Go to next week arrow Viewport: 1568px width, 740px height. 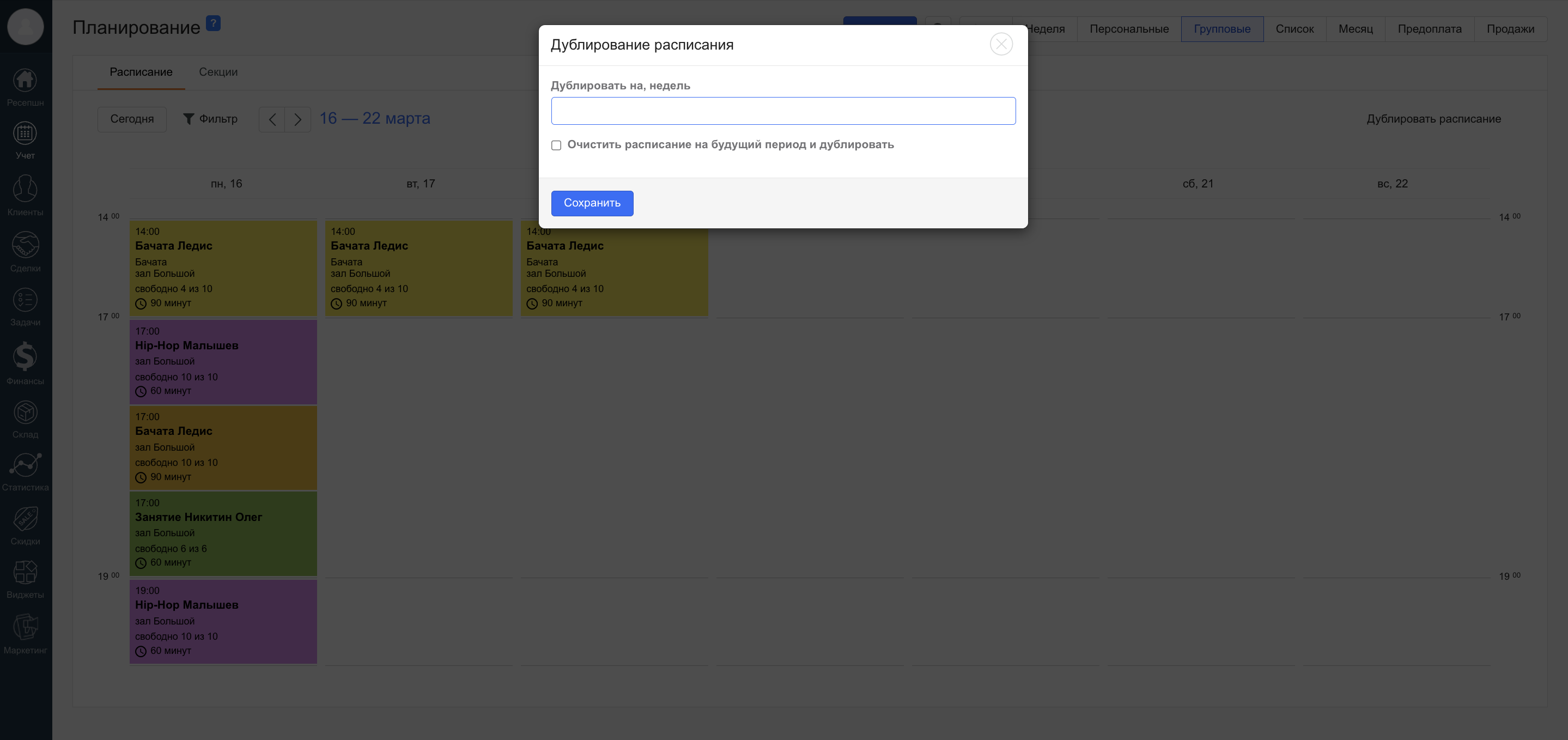pos(297,119)
